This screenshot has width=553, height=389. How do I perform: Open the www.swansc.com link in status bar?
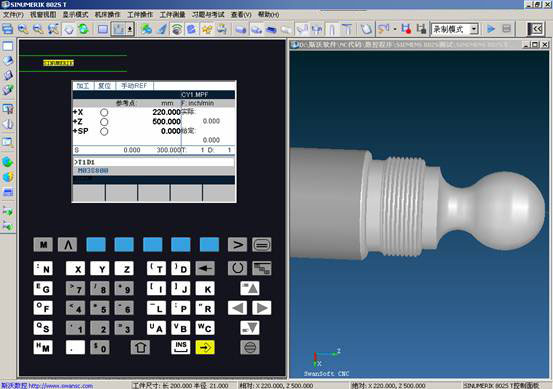(61, 386)
